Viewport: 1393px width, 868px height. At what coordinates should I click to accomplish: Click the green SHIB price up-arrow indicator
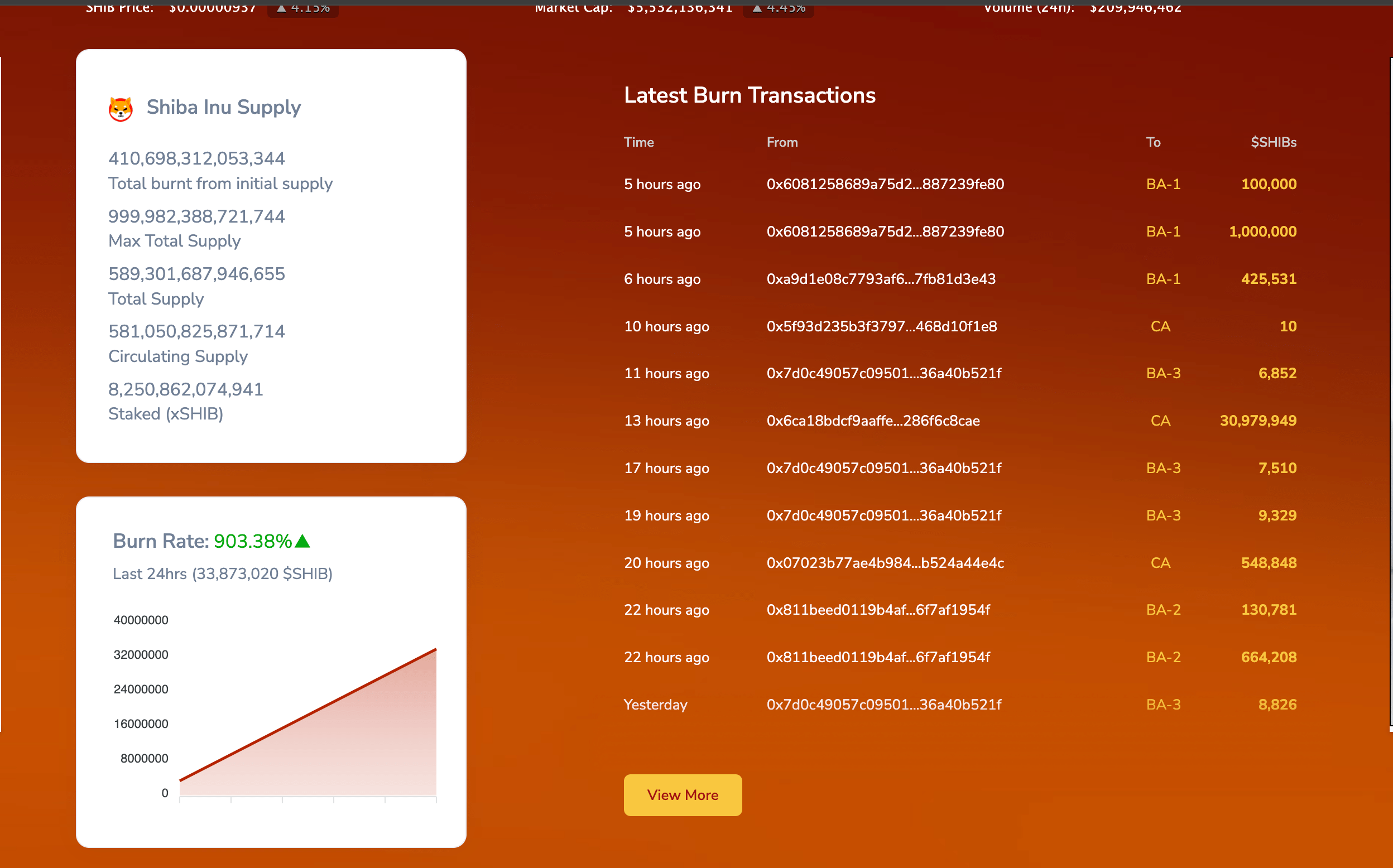(281, 8)
